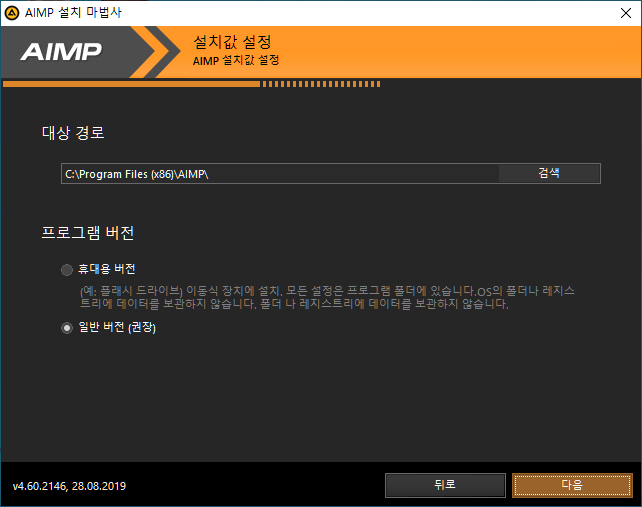Click the portable version description text
Screen dimensions: 642x507
(327, 297)
